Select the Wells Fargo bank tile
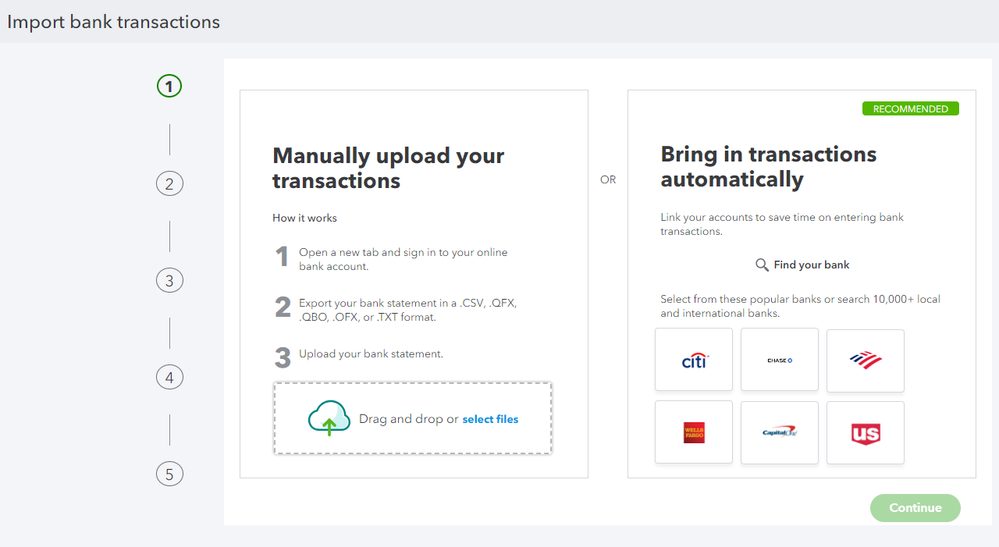The image size is (999, 547). [x=694, y=433]
